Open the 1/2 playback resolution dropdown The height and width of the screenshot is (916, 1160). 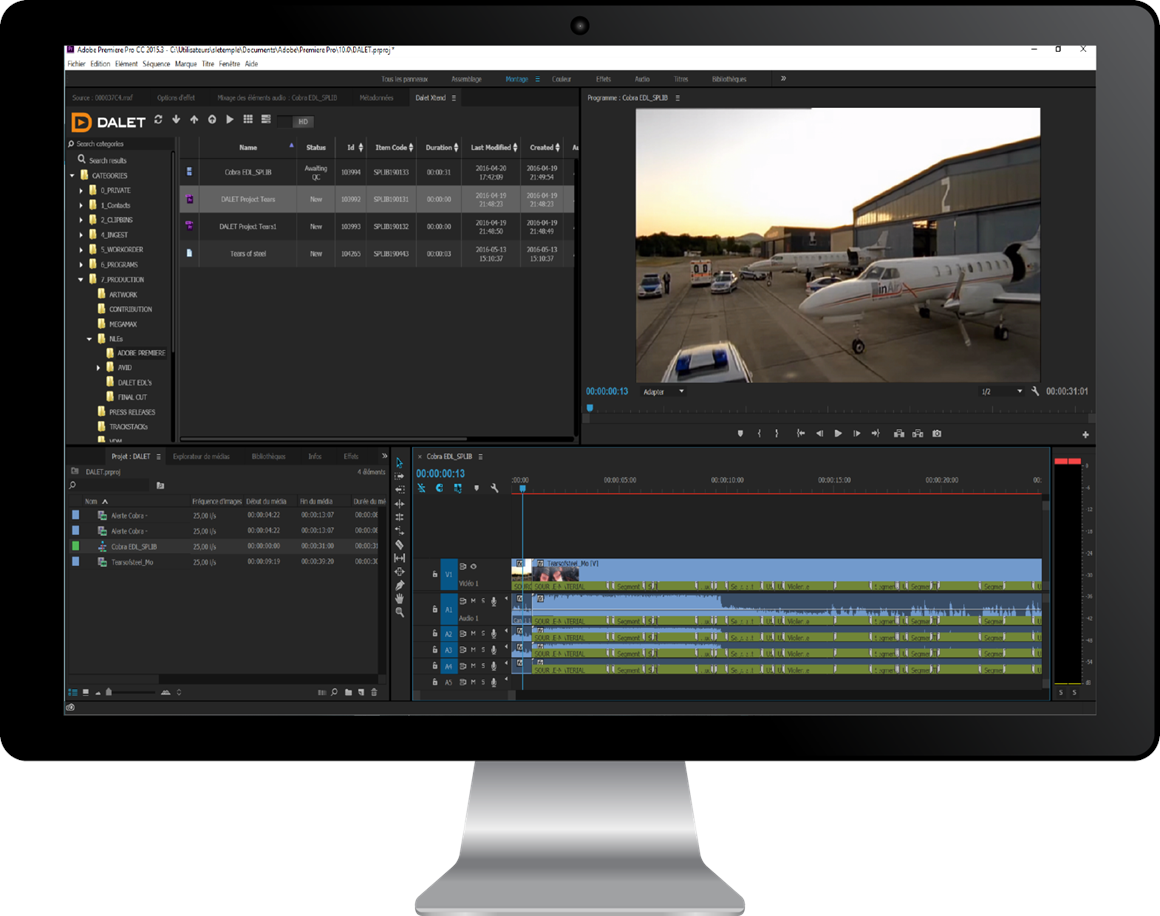point(1001,391)
